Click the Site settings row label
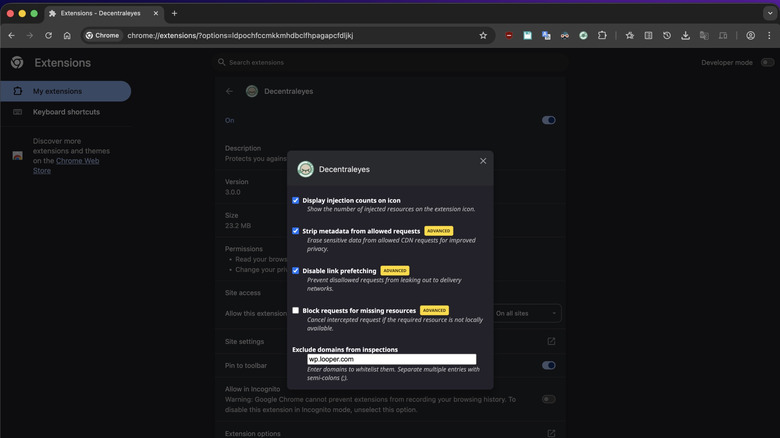 (244, 341)
